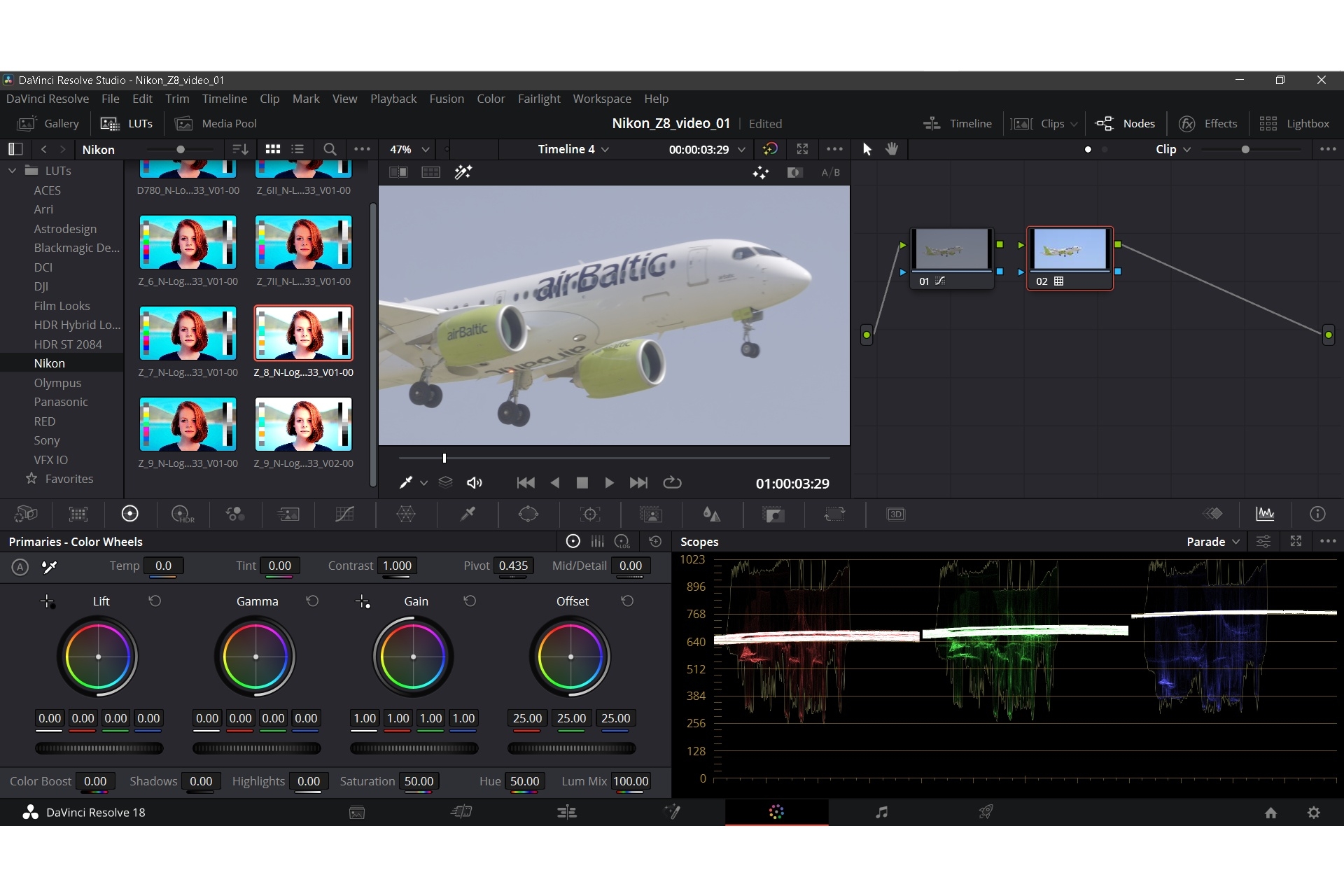This screenshot has width=1344, height=896.
Task: Open the Motion Effects palette
Action: pos(288,514)
